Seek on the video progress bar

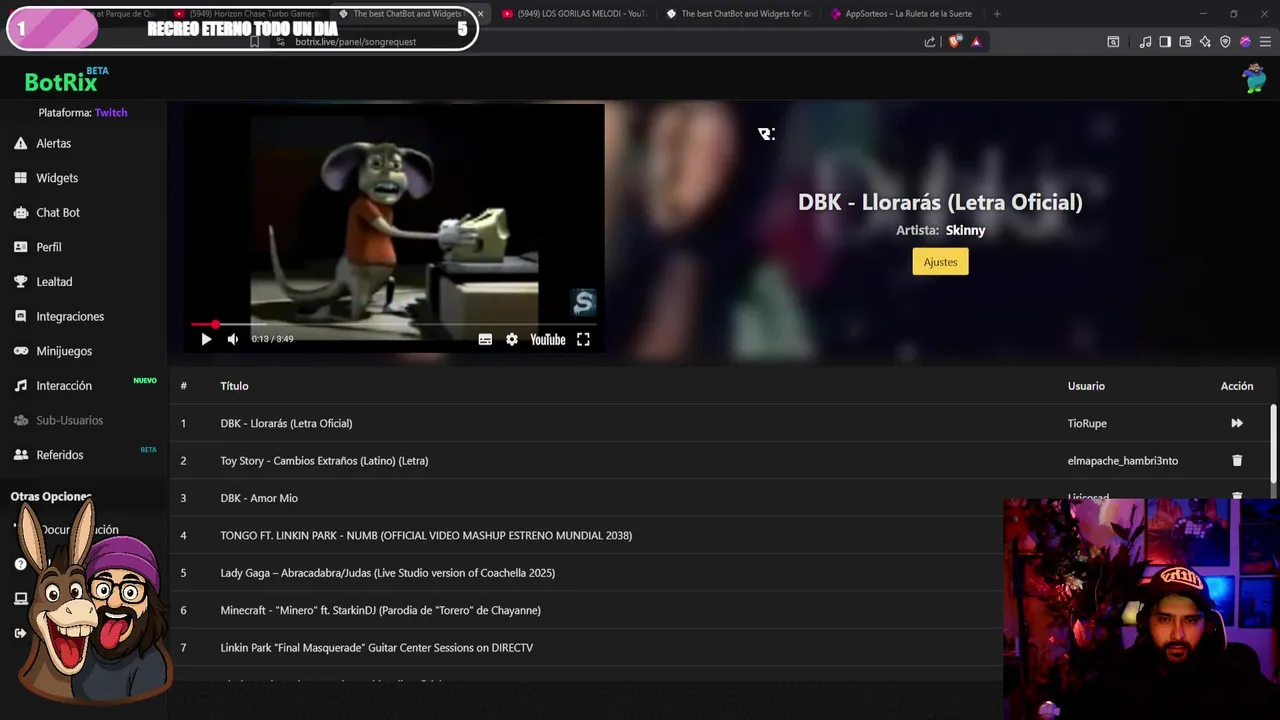coord(394,325)
